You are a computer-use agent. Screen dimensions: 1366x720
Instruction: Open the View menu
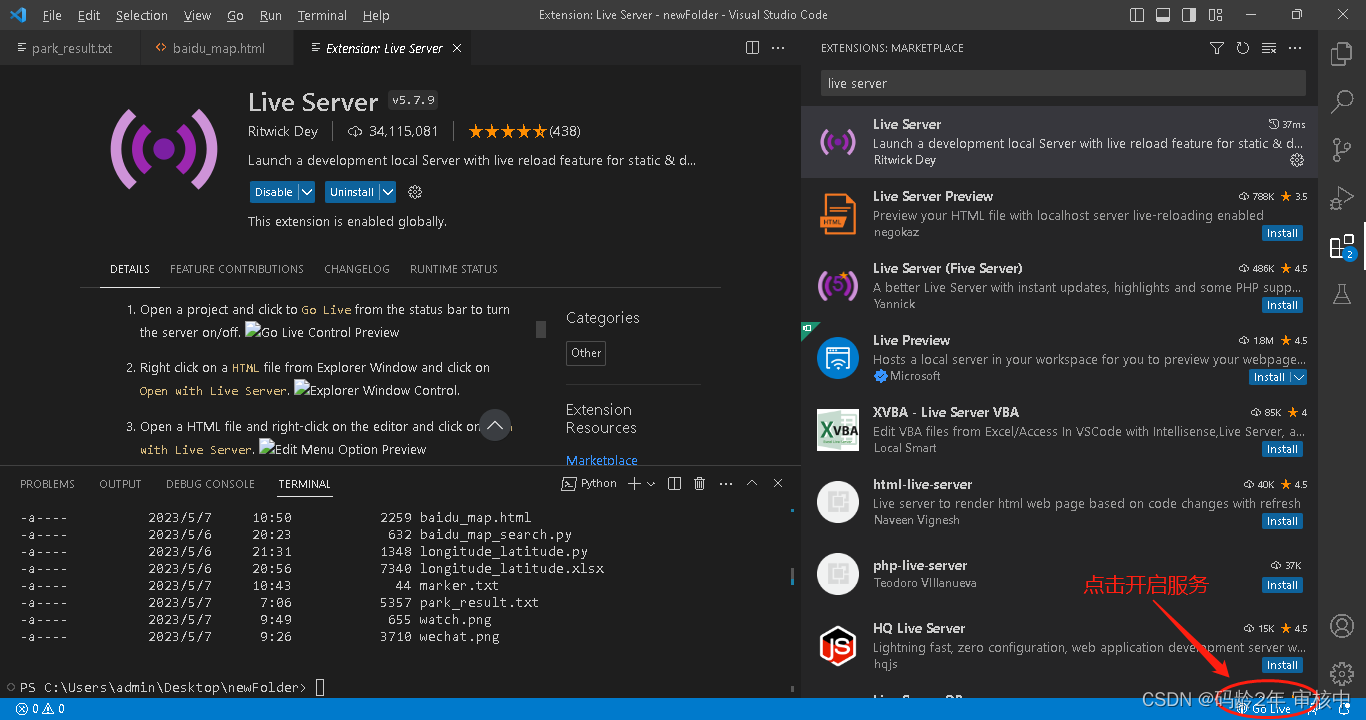pyautogui.click(x=198, y=15)
